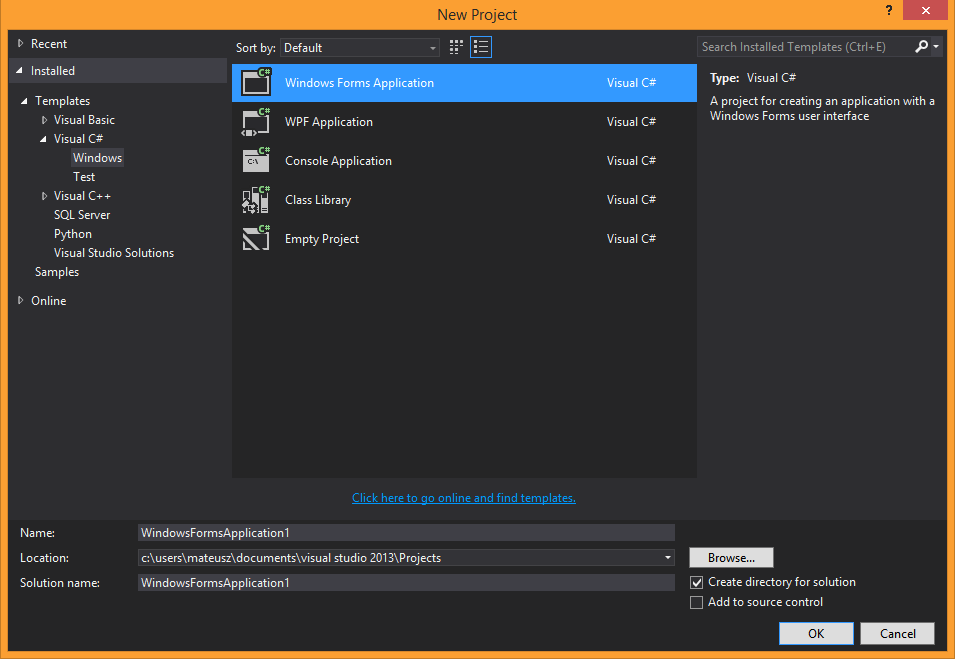
Task: Click the Console Application template icon
Action: click(x=256, y=161)
